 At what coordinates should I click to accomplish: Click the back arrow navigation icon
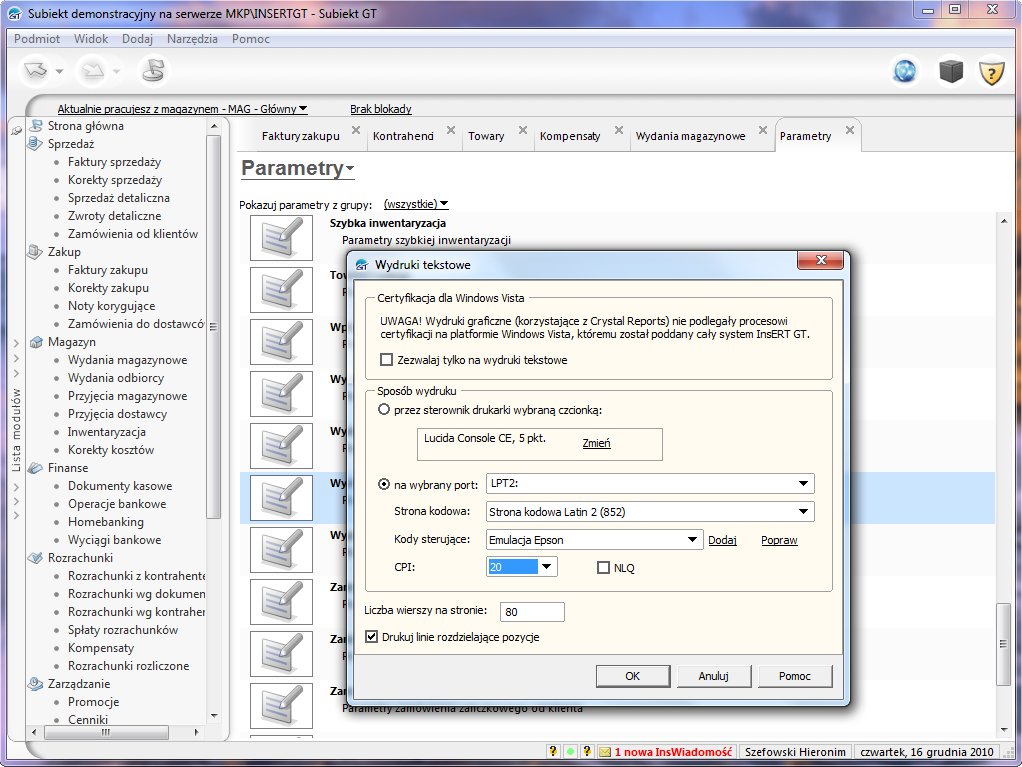pos(36,71)
